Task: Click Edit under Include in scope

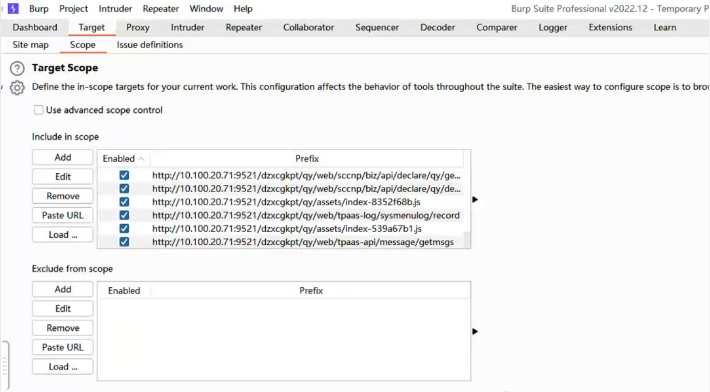Action: (x=62, y=177)
